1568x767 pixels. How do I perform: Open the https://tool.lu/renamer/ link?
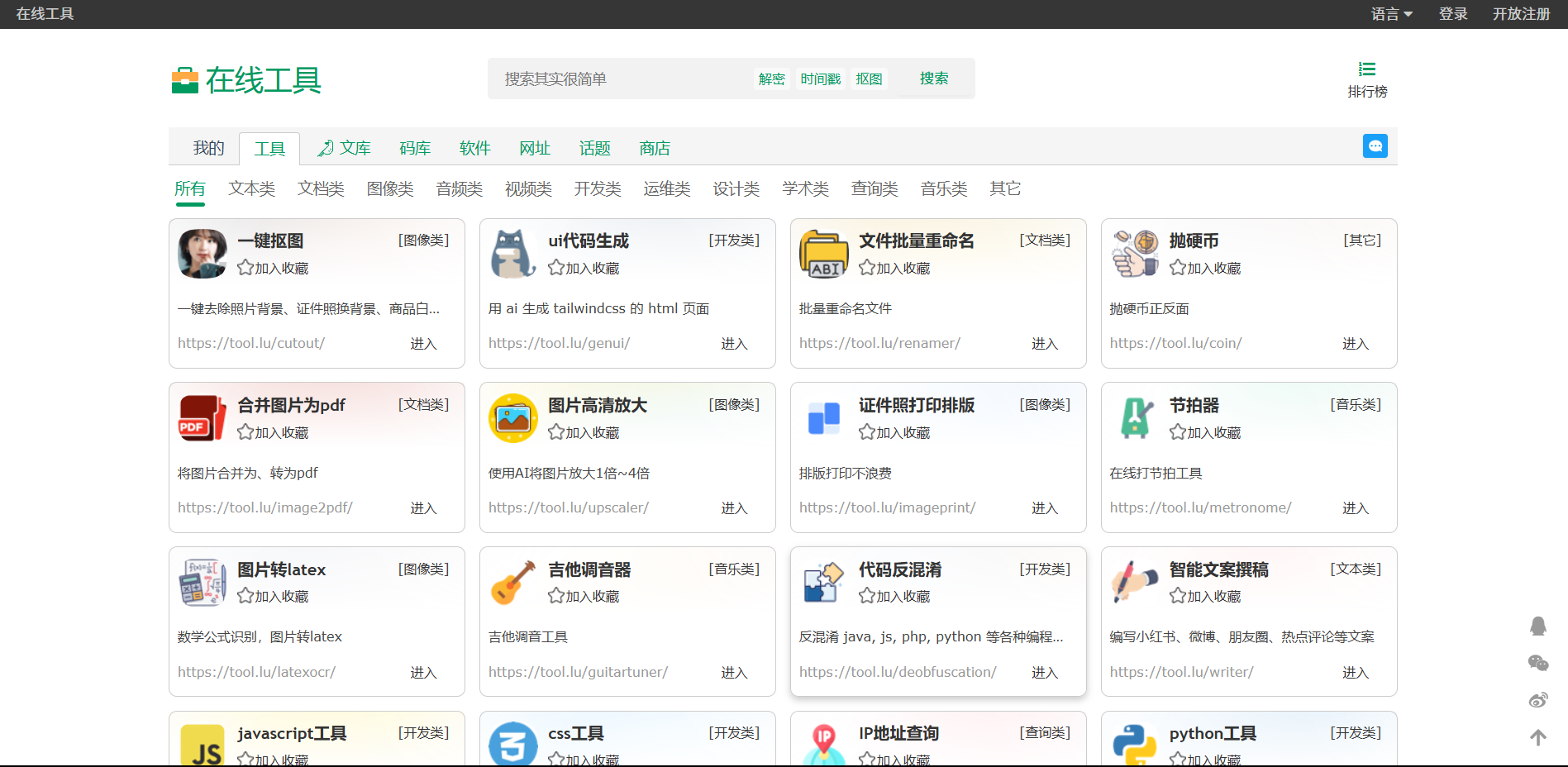(879, 343)
